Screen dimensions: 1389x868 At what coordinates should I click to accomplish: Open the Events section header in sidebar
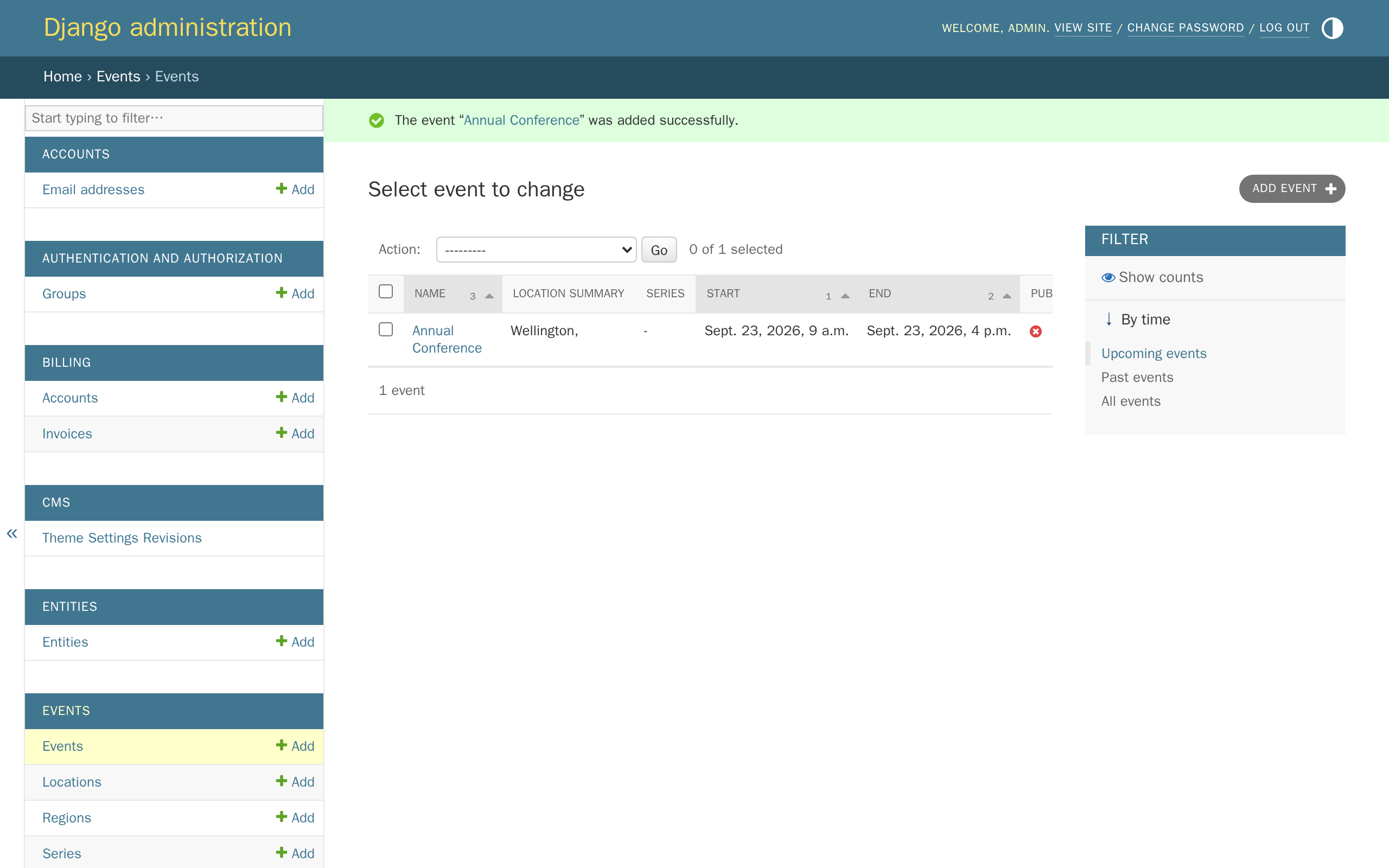66,711
